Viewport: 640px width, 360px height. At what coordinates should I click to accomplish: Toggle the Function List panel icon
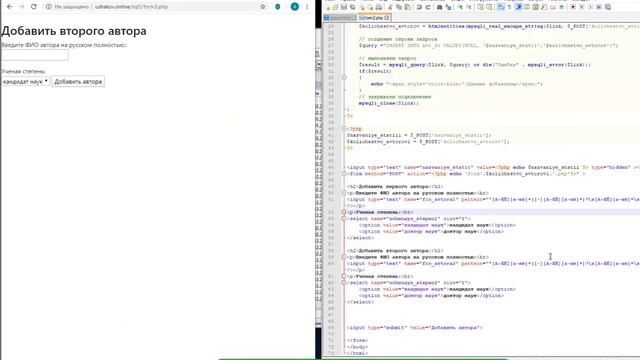point(544,7)
